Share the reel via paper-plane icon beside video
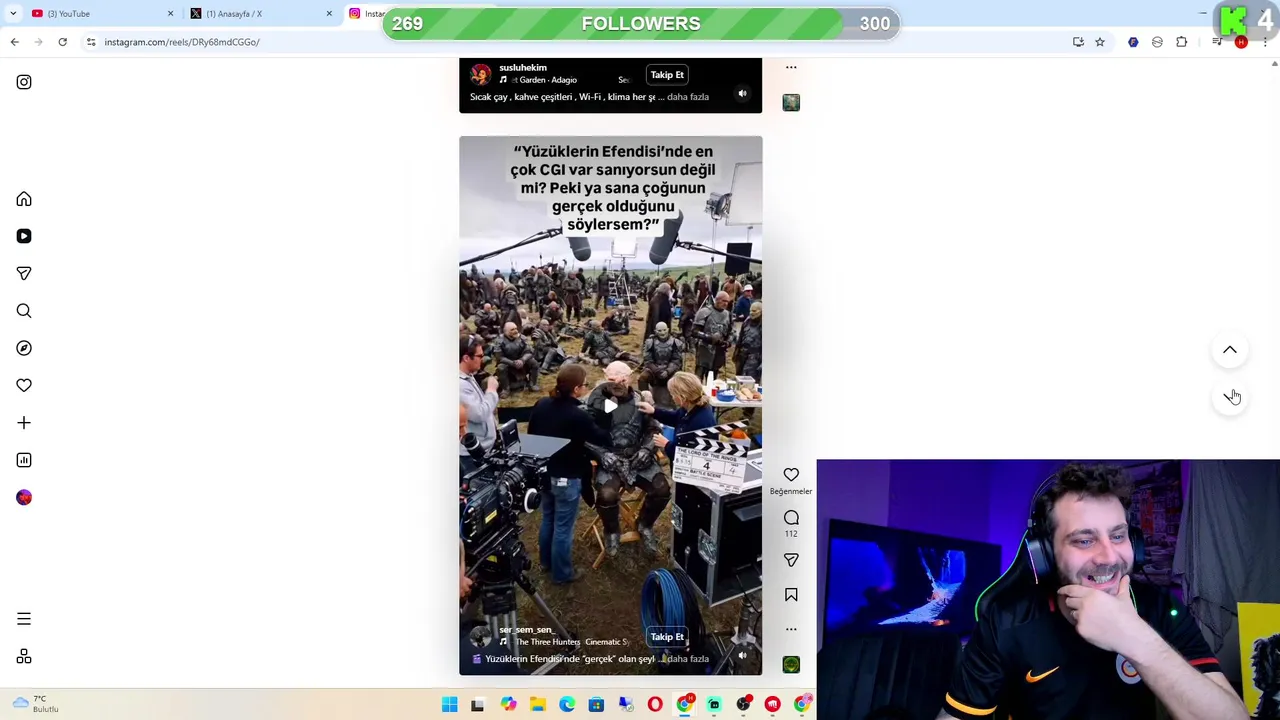The width and height of the screenshot is (1280, 720). point(791,560)
